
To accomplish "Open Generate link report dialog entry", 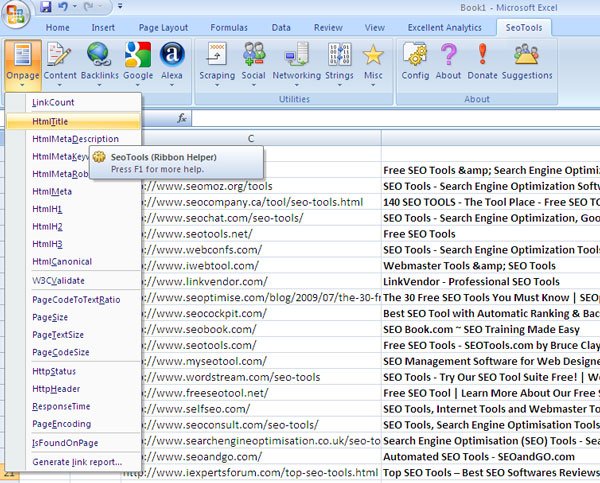I will (x=73, y=462).
